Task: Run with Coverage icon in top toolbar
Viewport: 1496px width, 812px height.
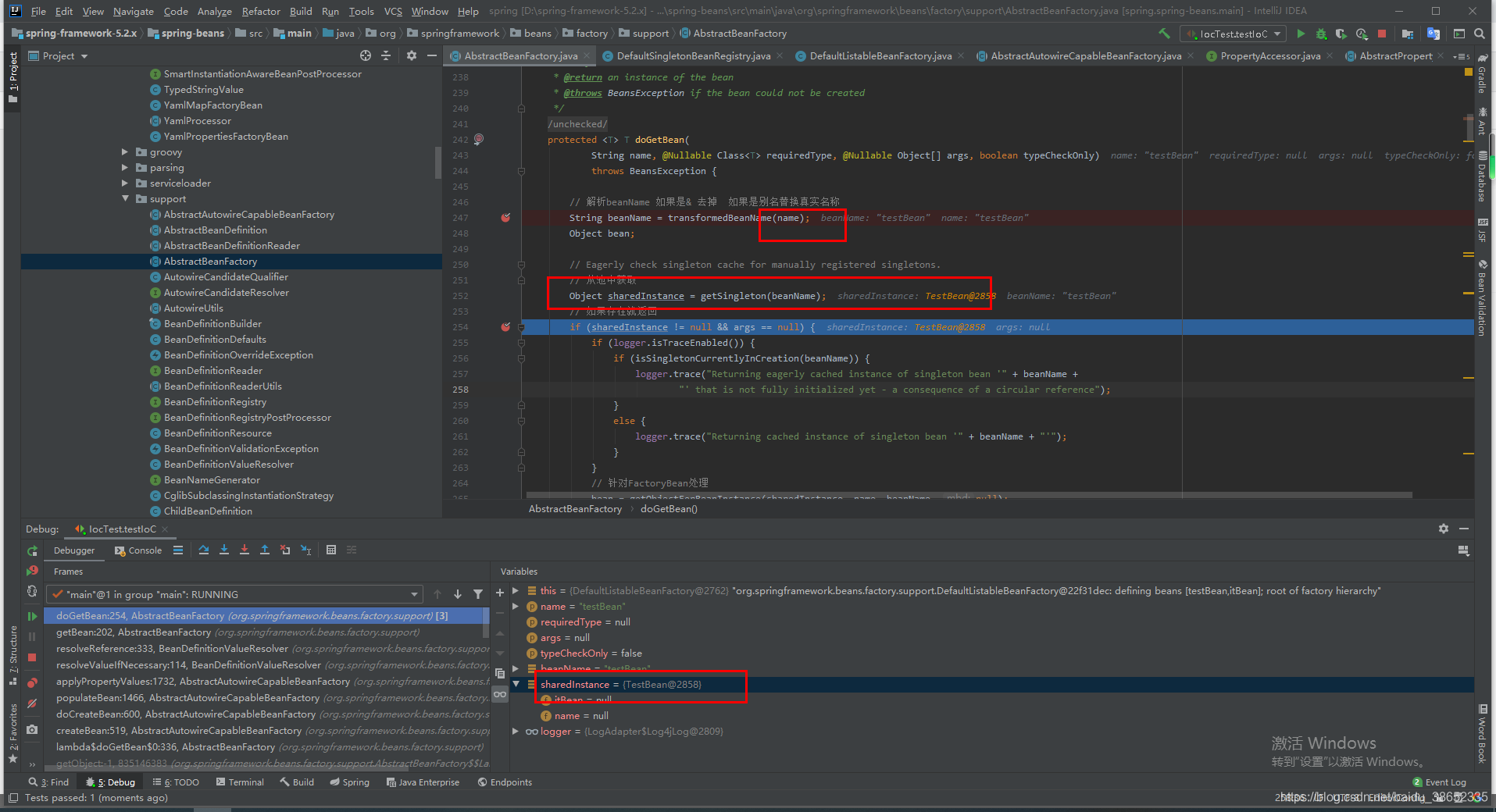Action: [x=1341, y=34]
